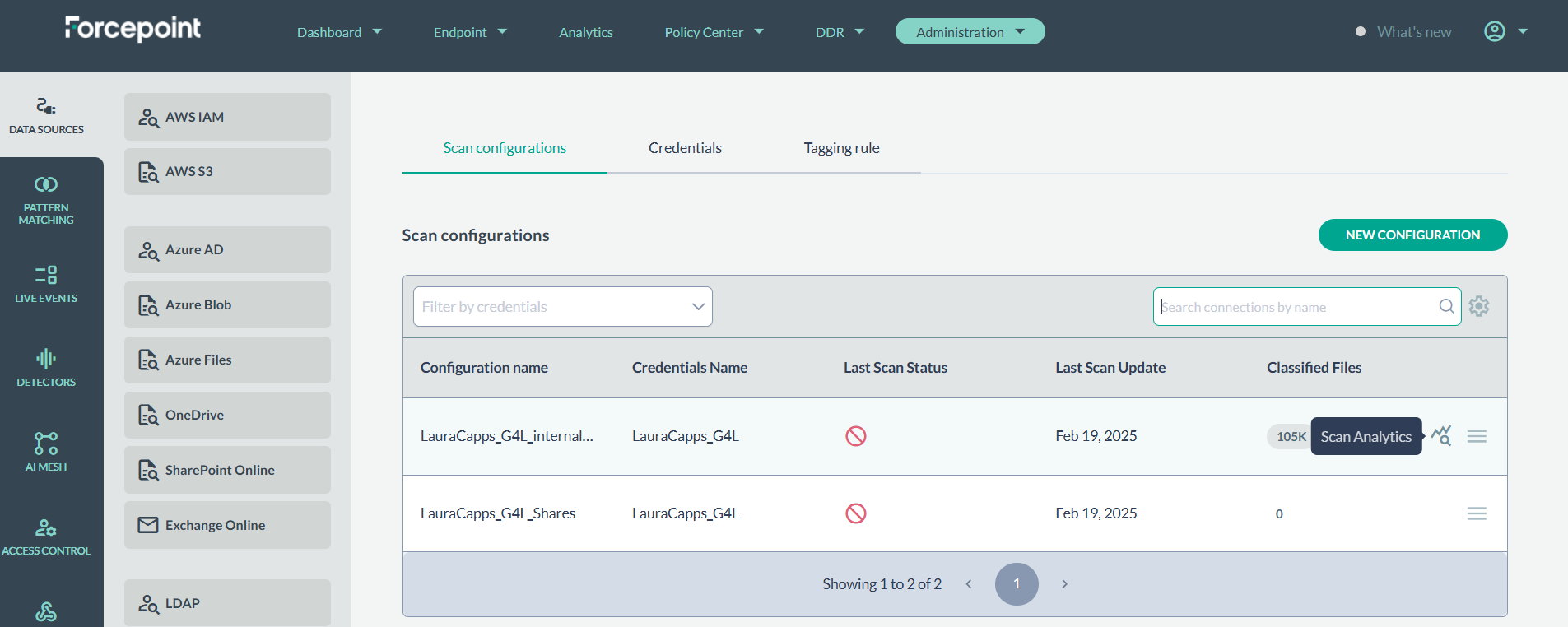Click the search connections by name field
The height and width of the screenshot is (627, 1568).
click(x=1296, y=307)
